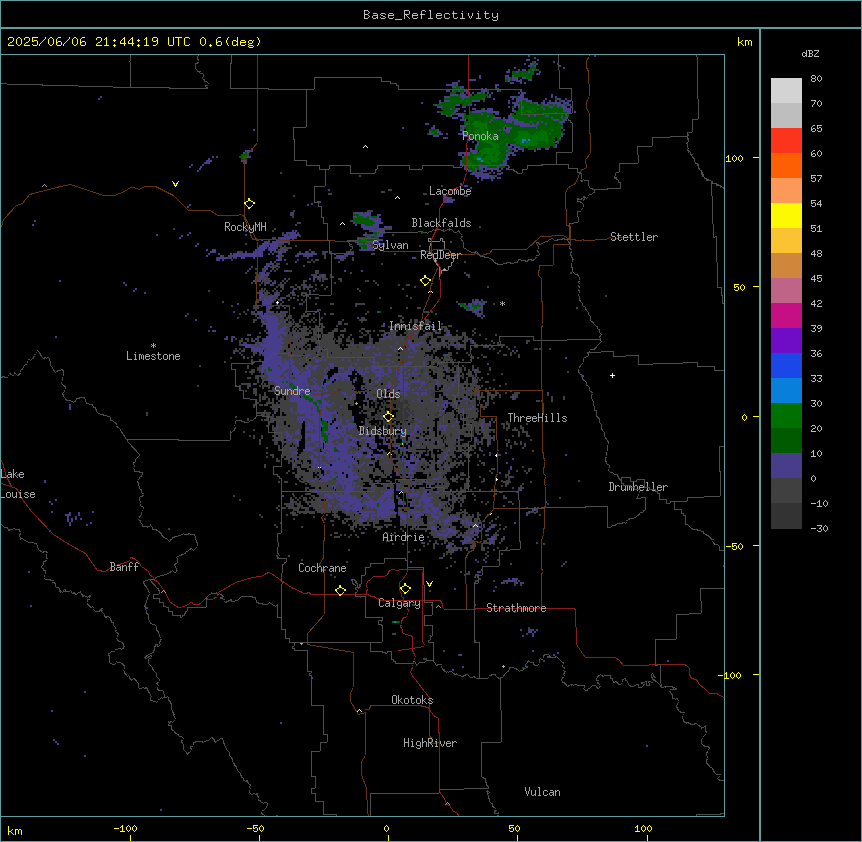
Task: Select the bright green 30-20 dBZ swatch
Action: (x=786, y=416)
